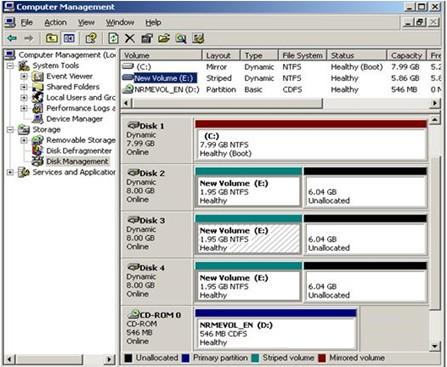The width and height of the screenshot is (447, 367).
Task: Click the Explore magnifier toolbar icon
Action: (x=181, y=39)
